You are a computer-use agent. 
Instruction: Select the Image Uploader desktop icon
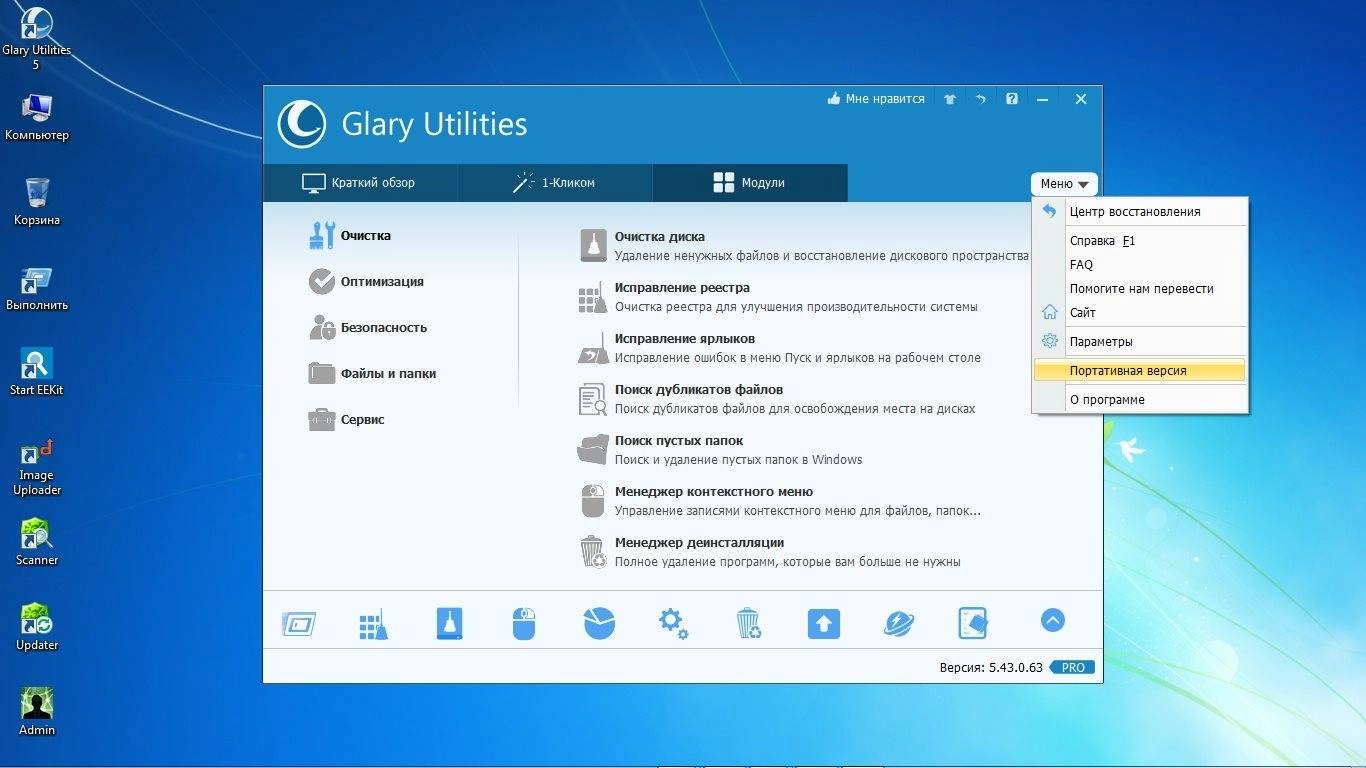[37, 468]
